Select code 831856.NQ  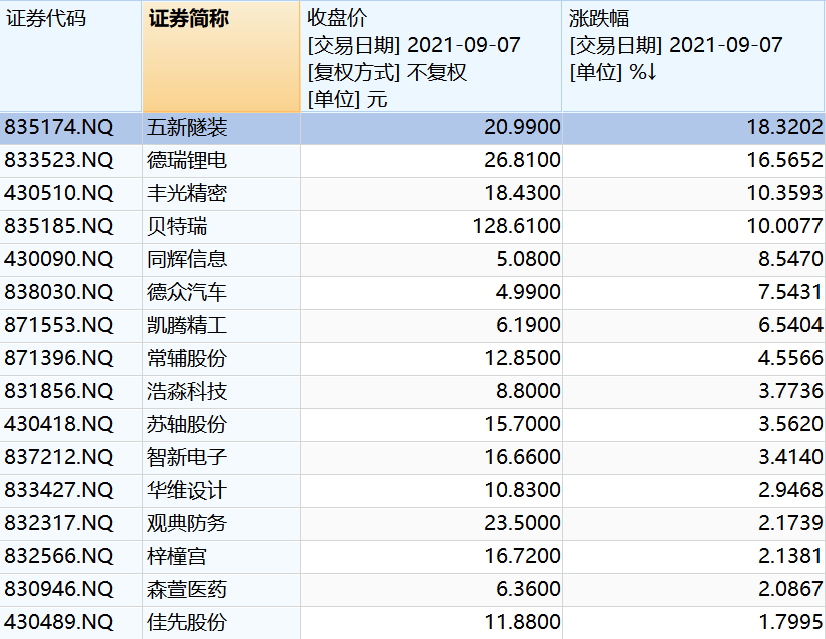pyautogui.click(x=58, y=391)
